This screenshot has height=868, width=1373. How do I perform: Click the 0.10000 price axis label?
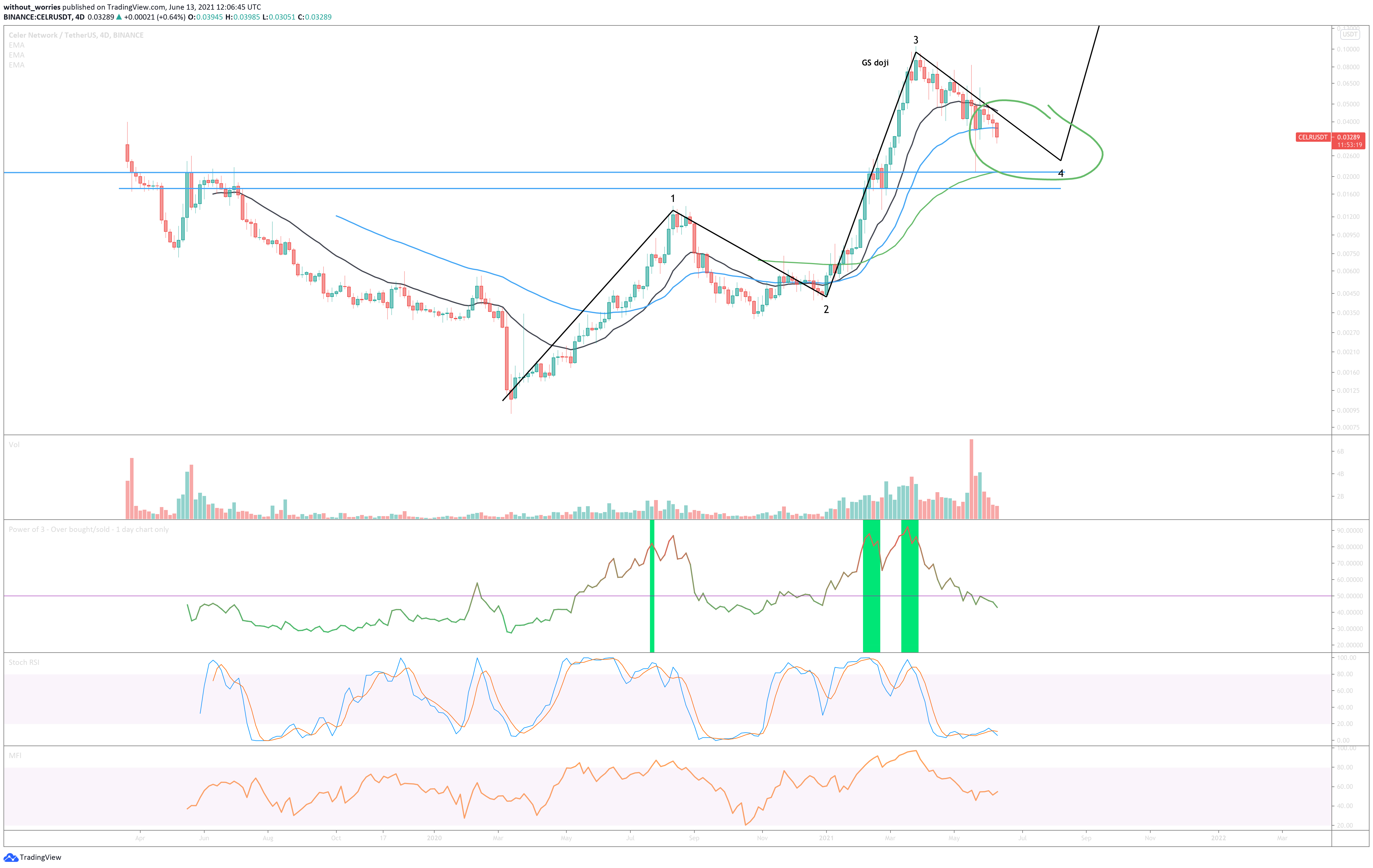pyautogui.click(x=1348, y=49)
